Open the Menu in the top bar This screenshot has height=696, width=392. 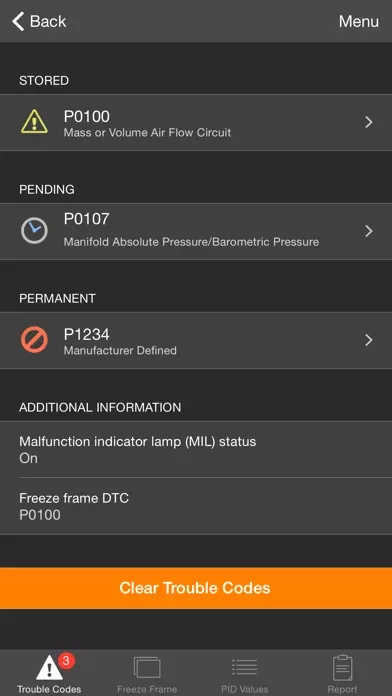click(359, 21)
